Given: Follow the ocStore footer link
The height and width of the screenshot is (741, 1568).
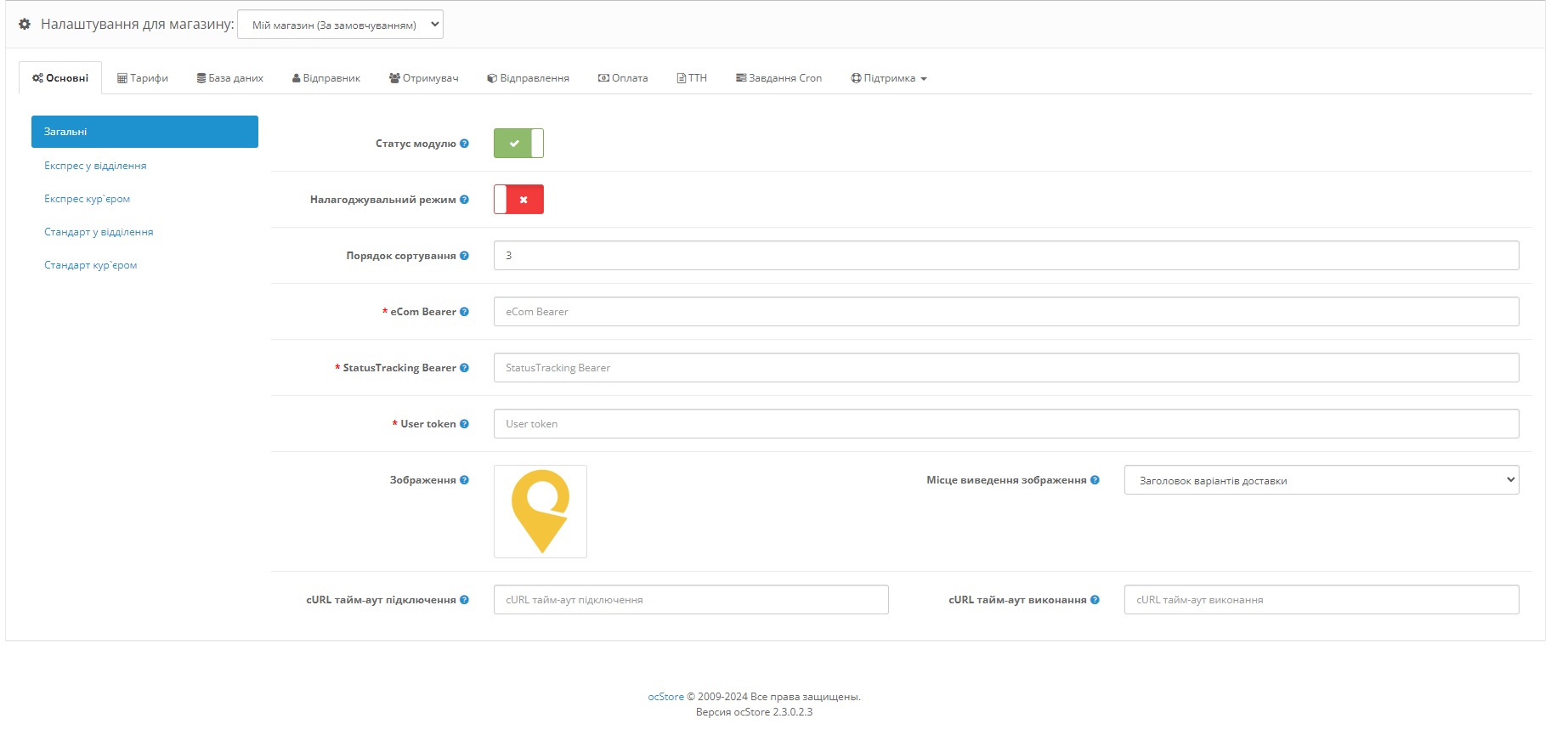Looking at the screenshot, I should click(x=665, y=697).
